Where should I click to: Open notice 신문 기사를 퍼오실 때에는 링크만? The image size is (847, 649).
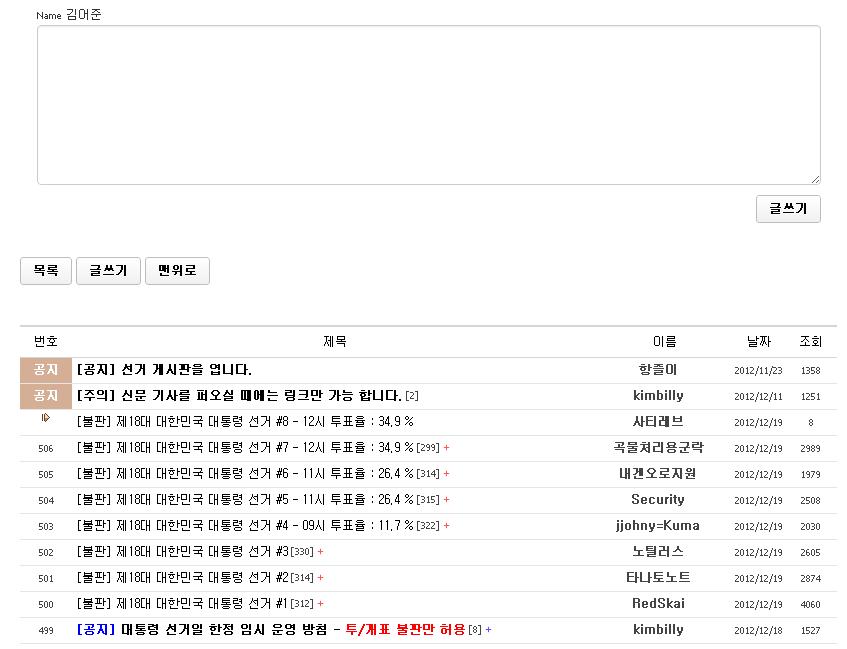pos(239,396)
